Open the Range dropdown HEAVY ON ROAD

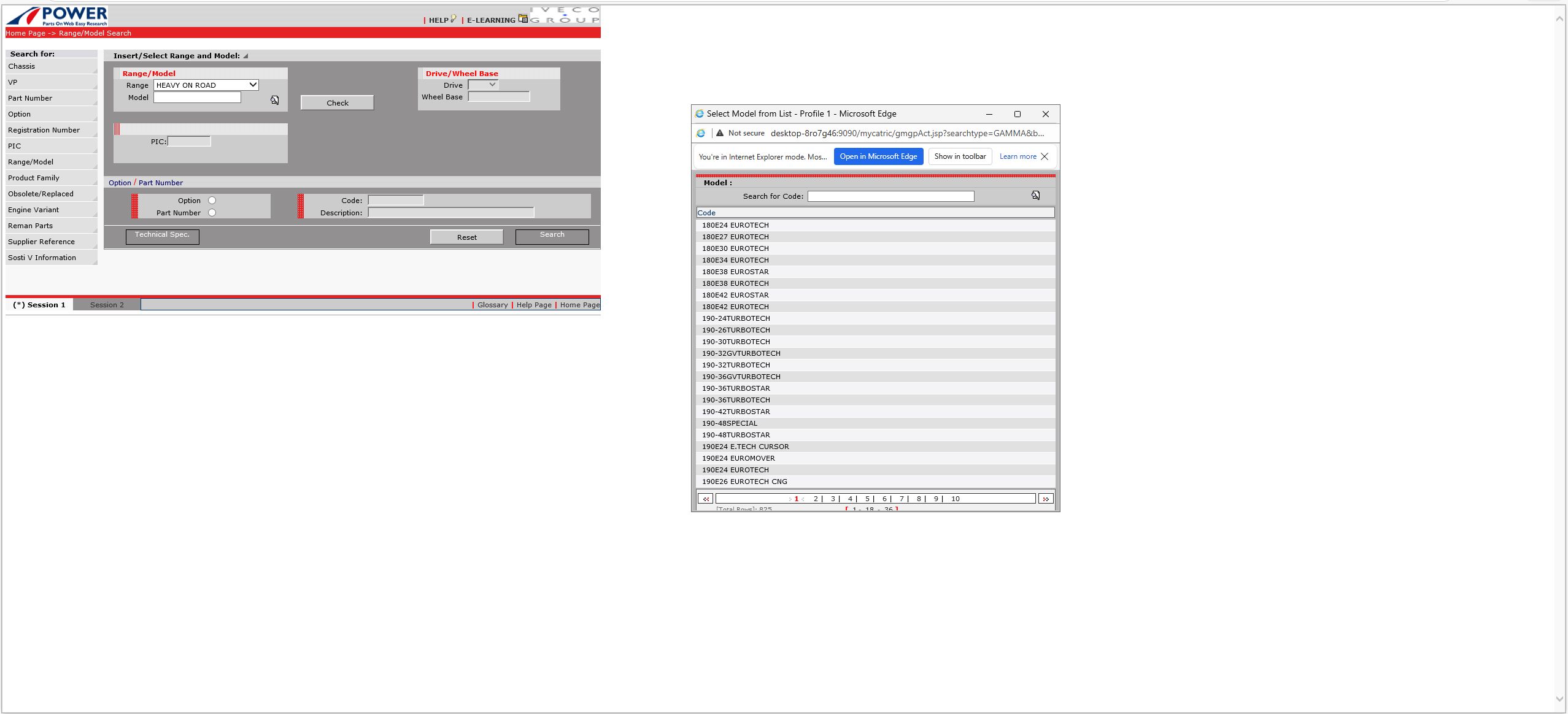tap(206, 85)
